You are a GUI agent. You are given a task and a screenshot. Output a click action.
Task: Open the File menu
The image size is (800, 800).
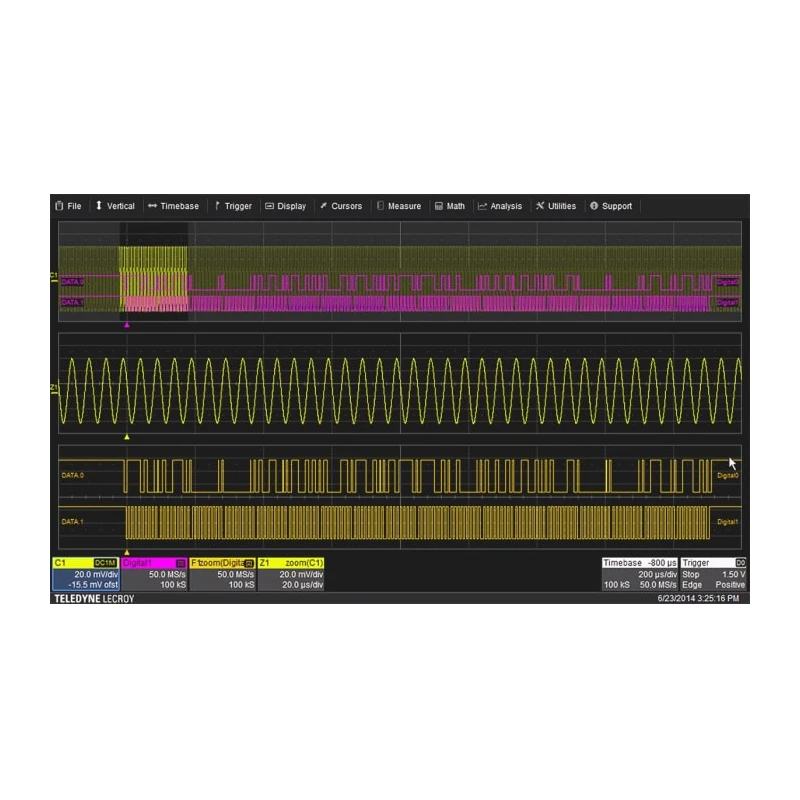68,206
